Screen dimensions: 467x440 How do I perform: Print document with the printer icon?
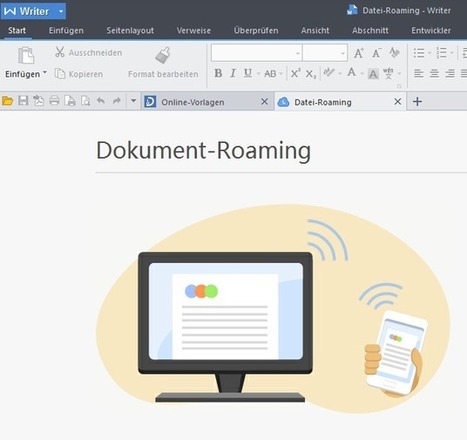click(x=54, y=101)
